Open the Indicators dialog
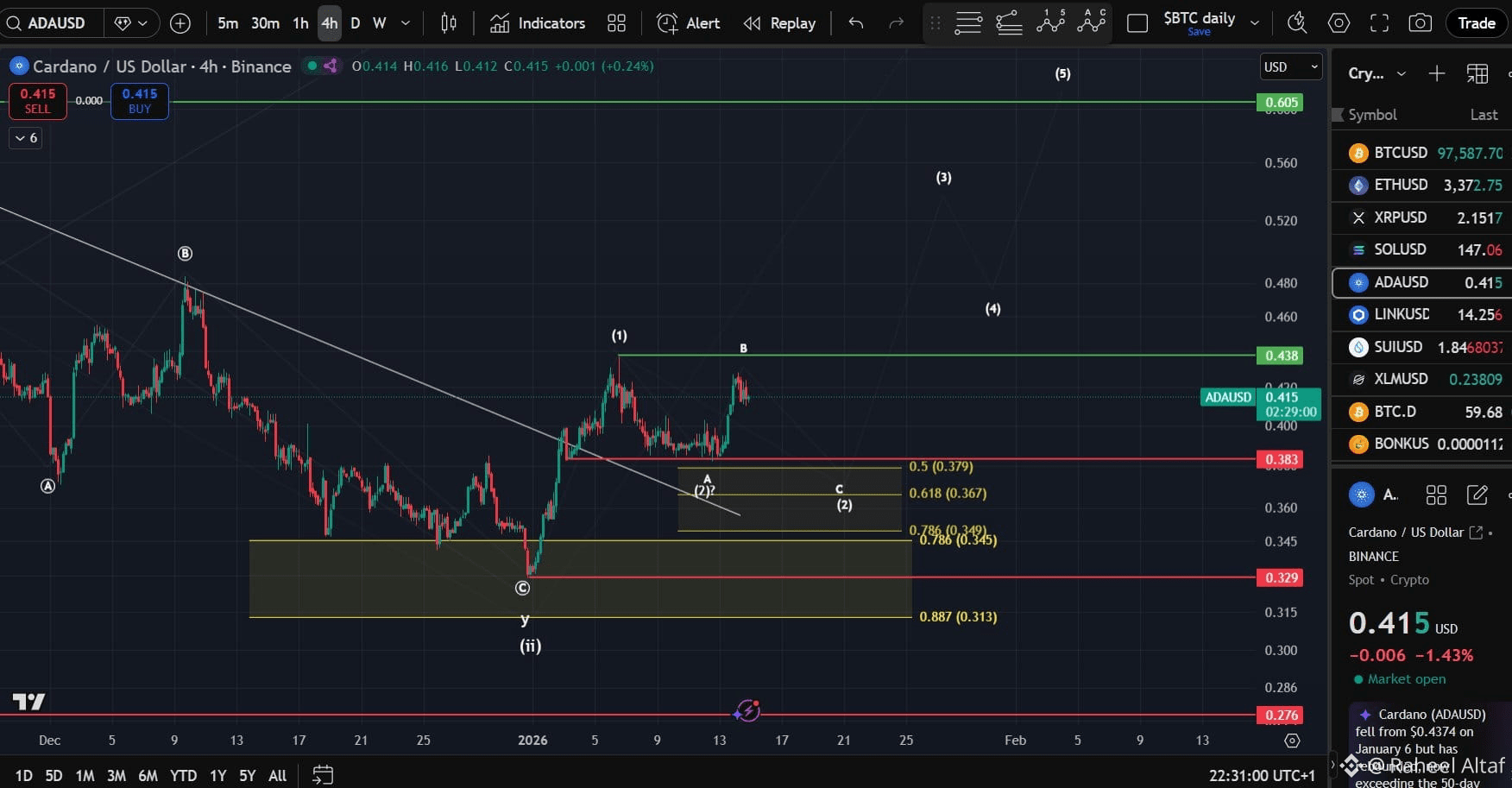This screenshot has height=788, width=1512. [x=537, y=23]
